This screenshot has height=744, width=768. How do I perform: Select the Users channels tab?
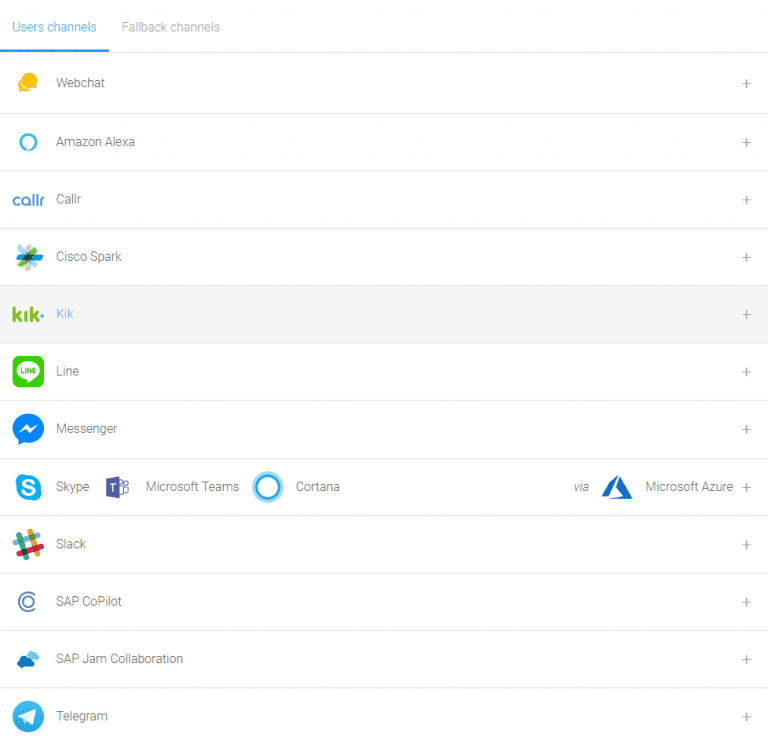click(54, 27)
